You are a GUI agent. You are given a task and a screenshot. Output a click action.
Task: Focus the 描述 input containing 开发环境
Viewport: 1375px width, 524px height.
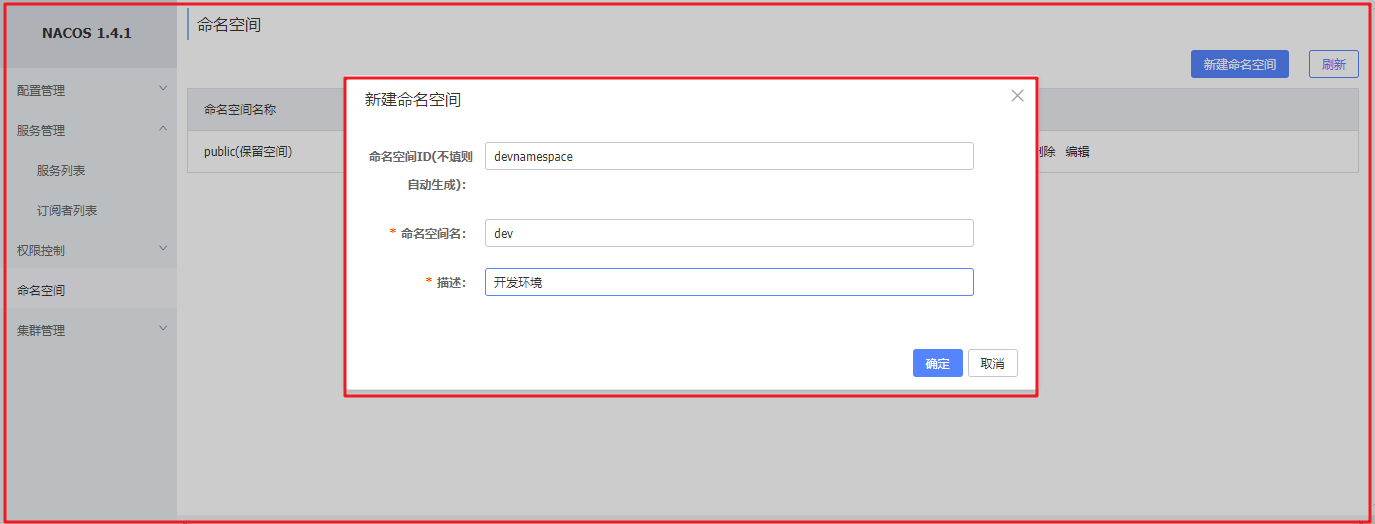click(729, 282)
